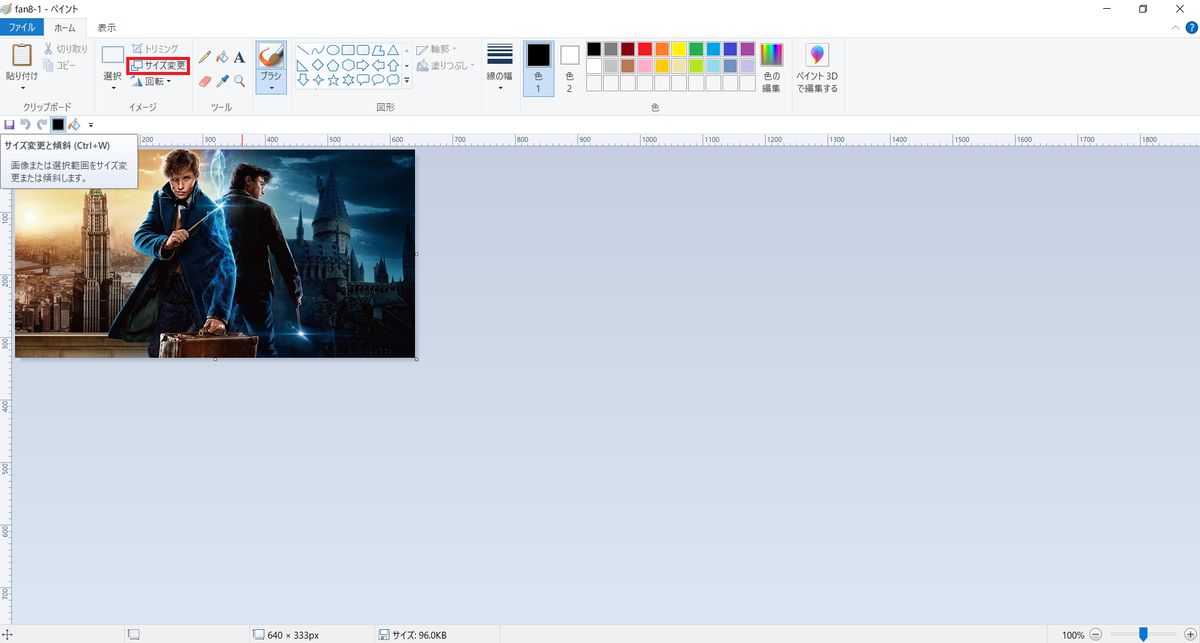Click the コピー copy button

(x=59, y=65)
